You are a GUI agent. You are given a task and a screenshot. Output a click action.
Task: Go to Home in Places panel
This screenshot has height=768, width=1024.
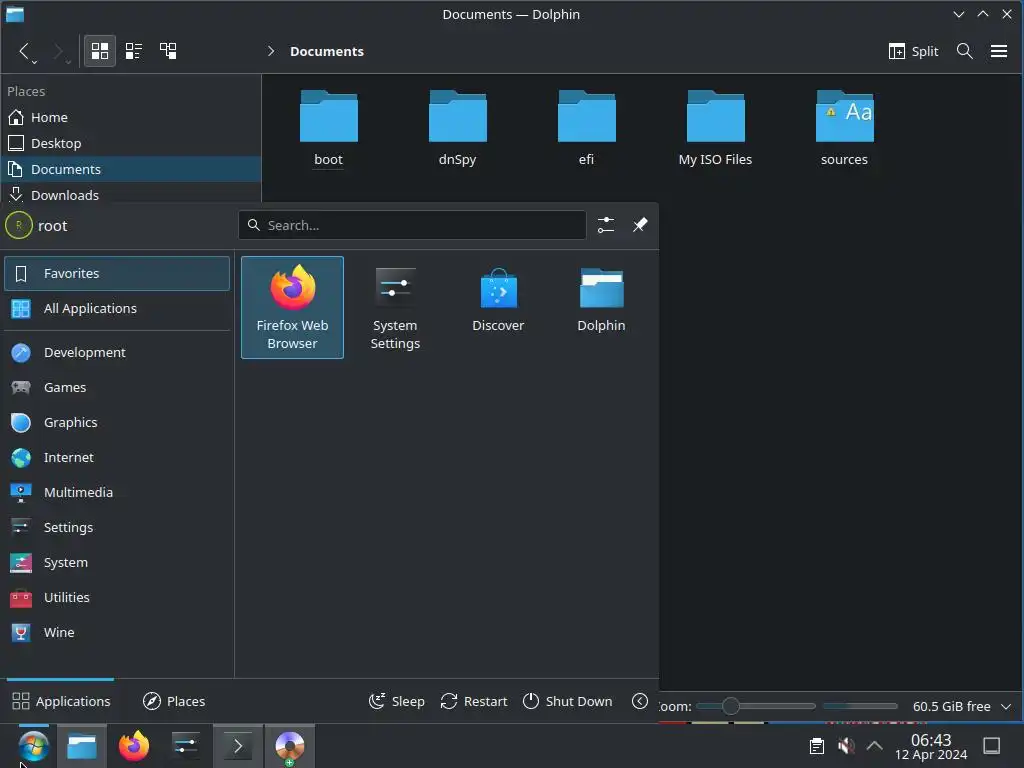131,118
